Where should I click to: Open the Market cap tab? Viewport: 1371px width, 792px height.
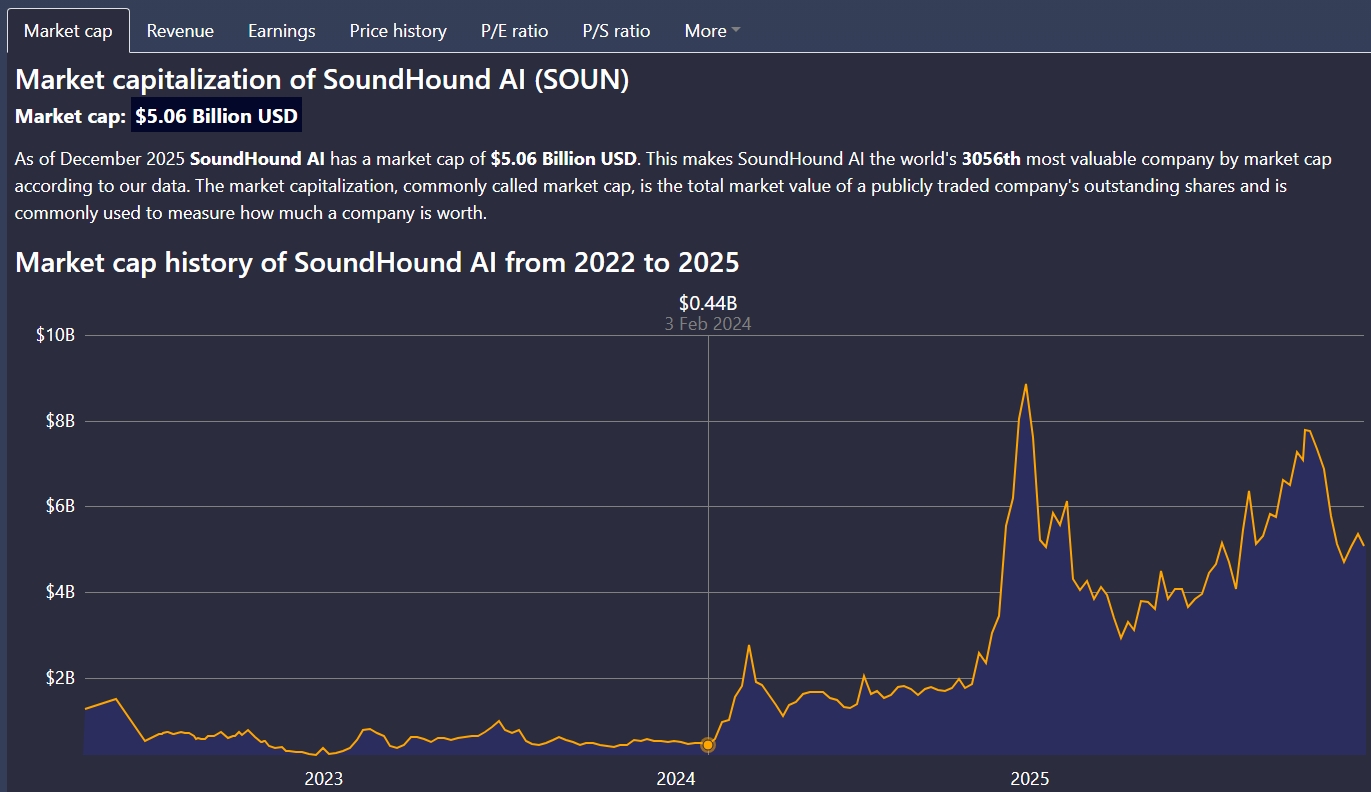click(x=68, y=31)
